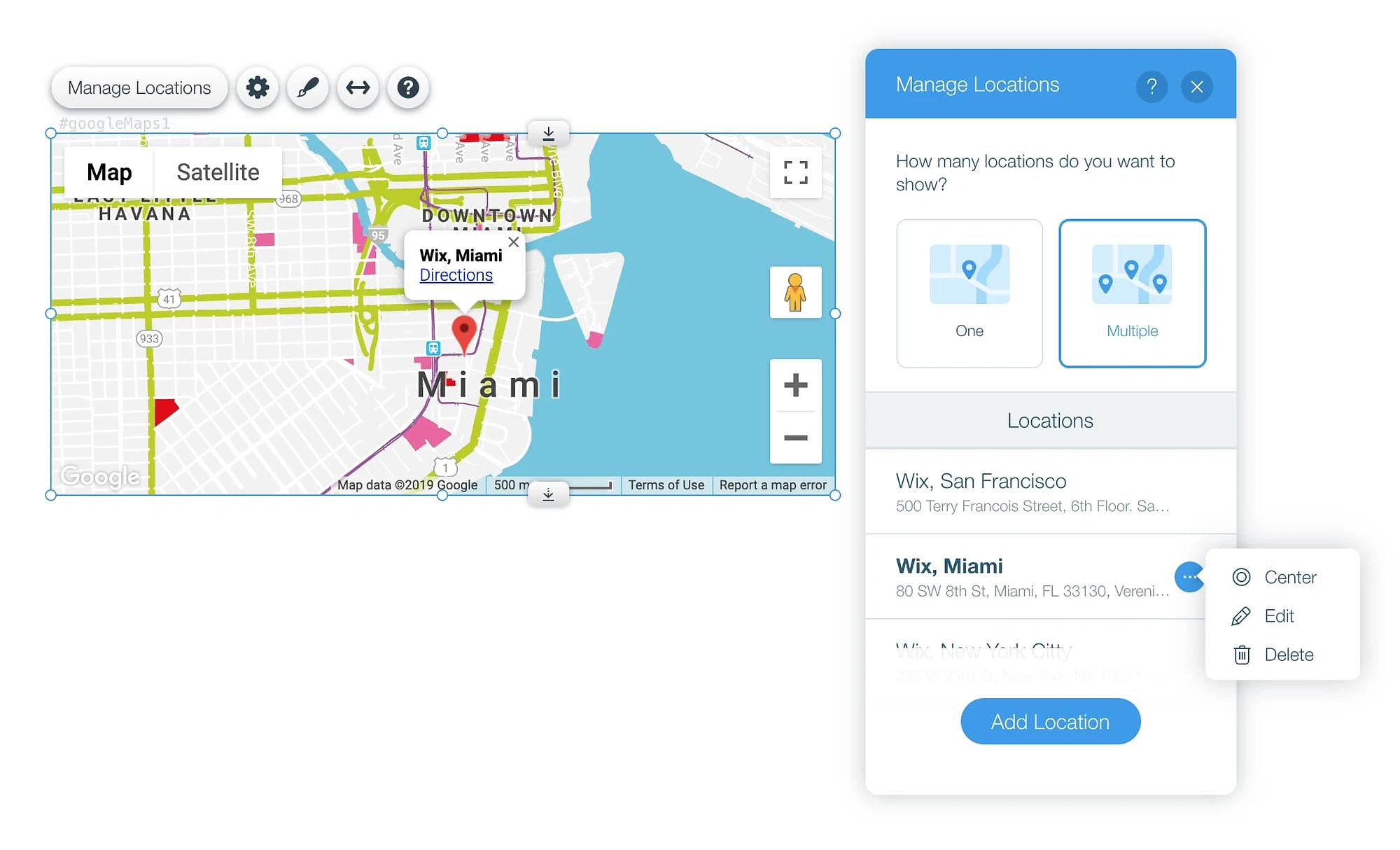Choose Edit from the context menu
The image size is (1400, 850).
[1282, 616]
